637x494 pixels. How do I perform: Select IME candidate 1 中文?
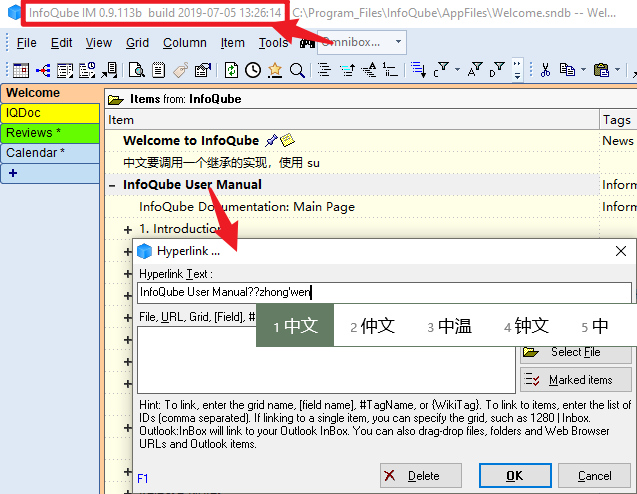click(x=295, y=325)
